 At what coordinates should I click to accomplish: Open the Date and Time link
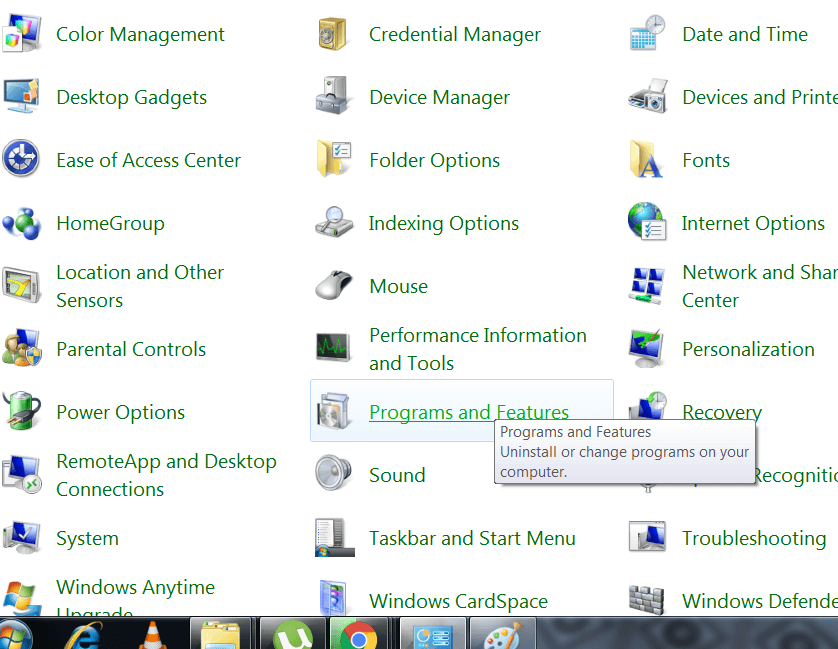pyautogui.click(x=744, y=35)
